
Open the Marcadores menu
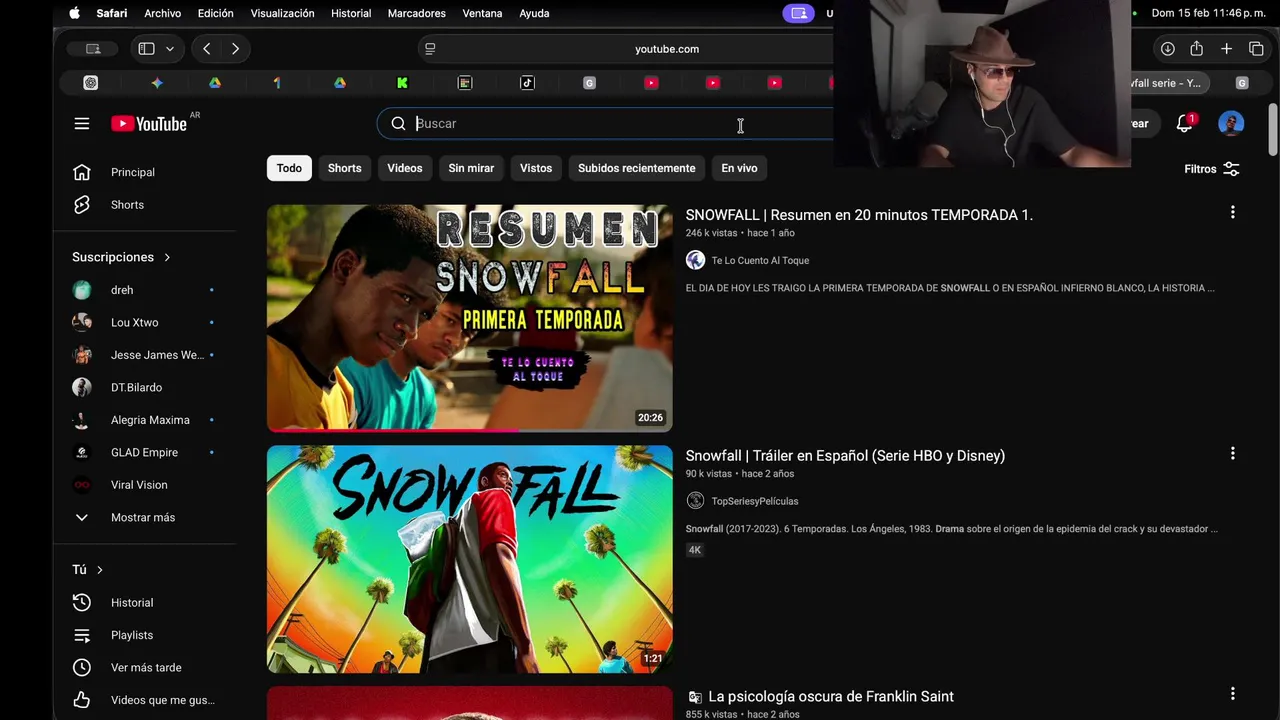coord(416,13)
